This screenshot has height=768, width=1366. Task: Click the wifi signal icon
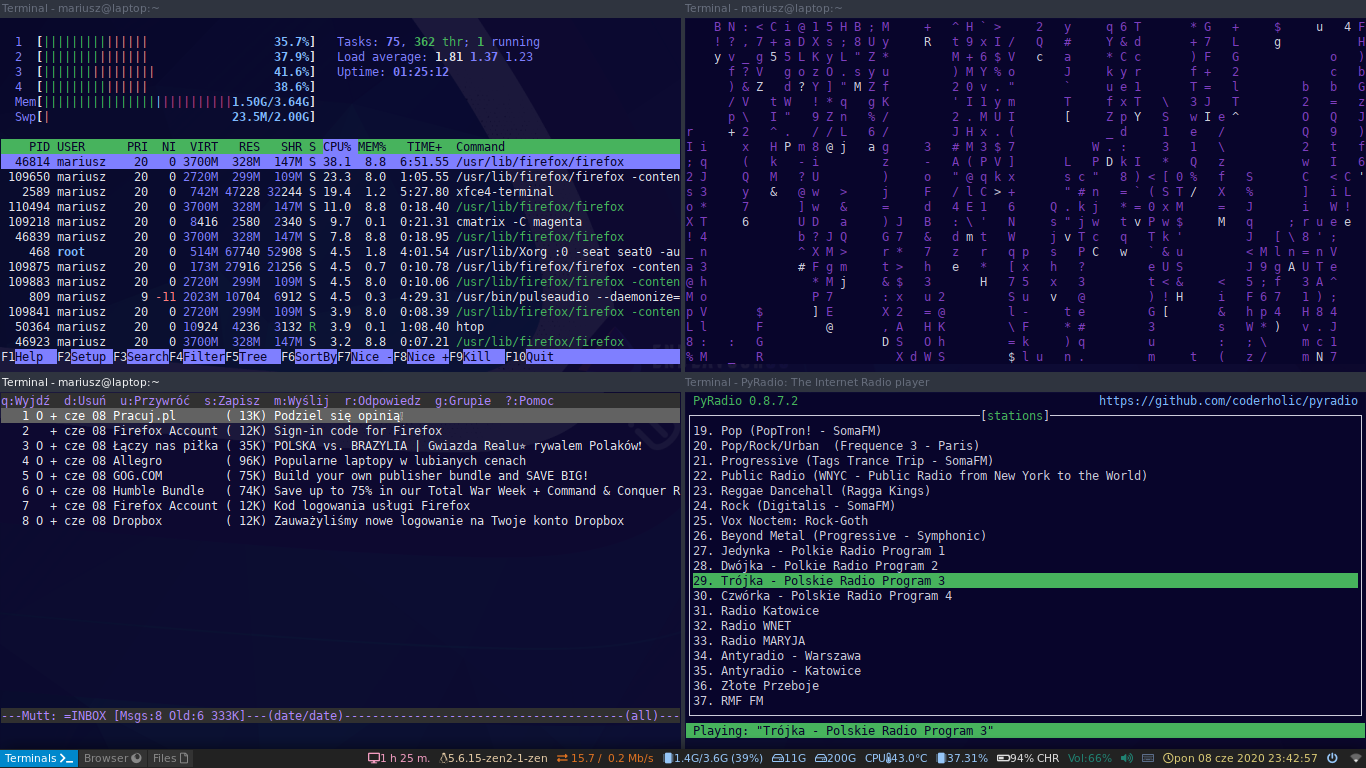point(1355,758)
